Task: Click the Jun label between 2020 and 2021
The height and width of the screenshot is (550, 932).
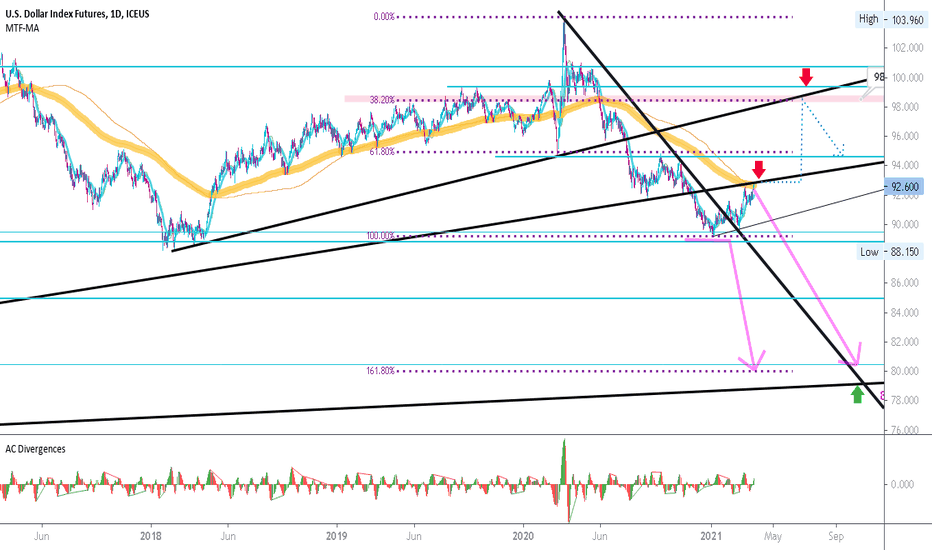Action: [x=600, y=536]
